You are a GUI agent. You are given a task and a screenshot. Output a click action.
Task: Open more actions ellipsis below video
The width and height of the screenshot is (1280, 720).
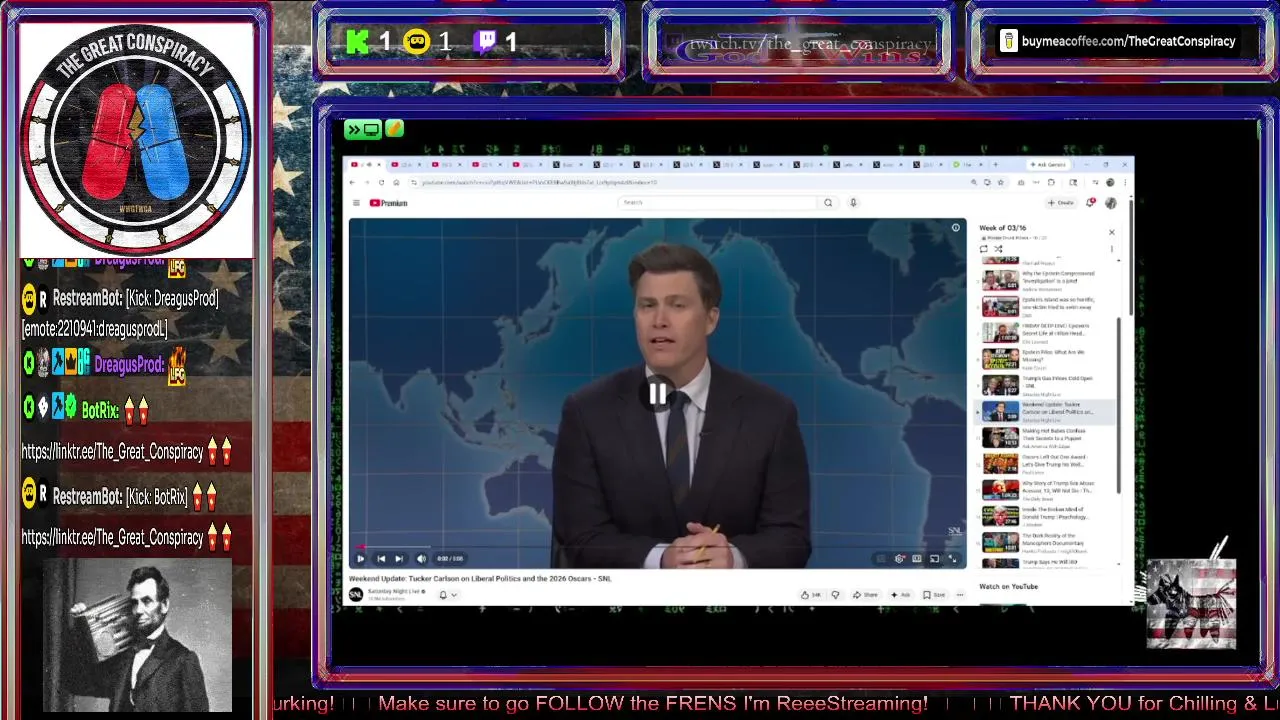[960, 595]
